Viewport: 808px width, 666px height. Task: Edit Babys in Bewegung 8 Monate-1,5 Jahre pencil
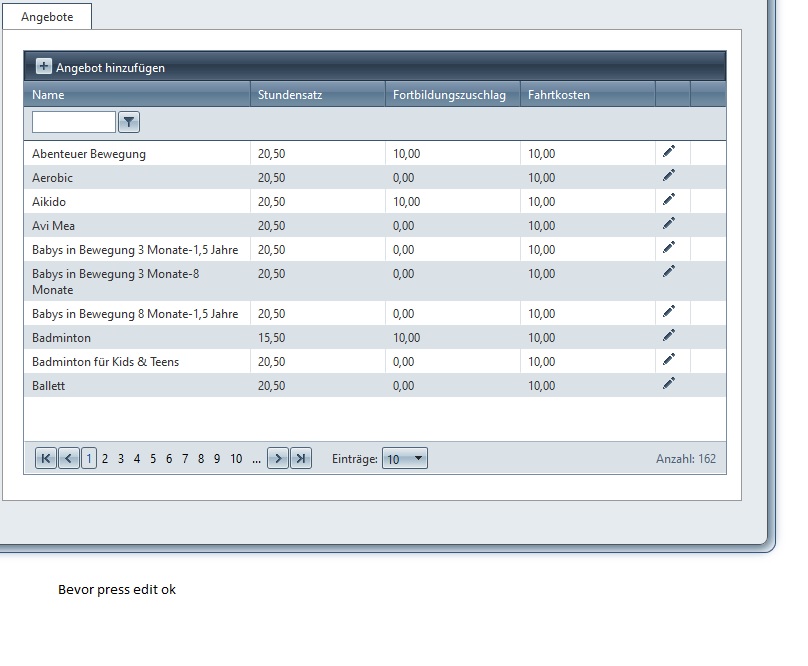(669, 311)
